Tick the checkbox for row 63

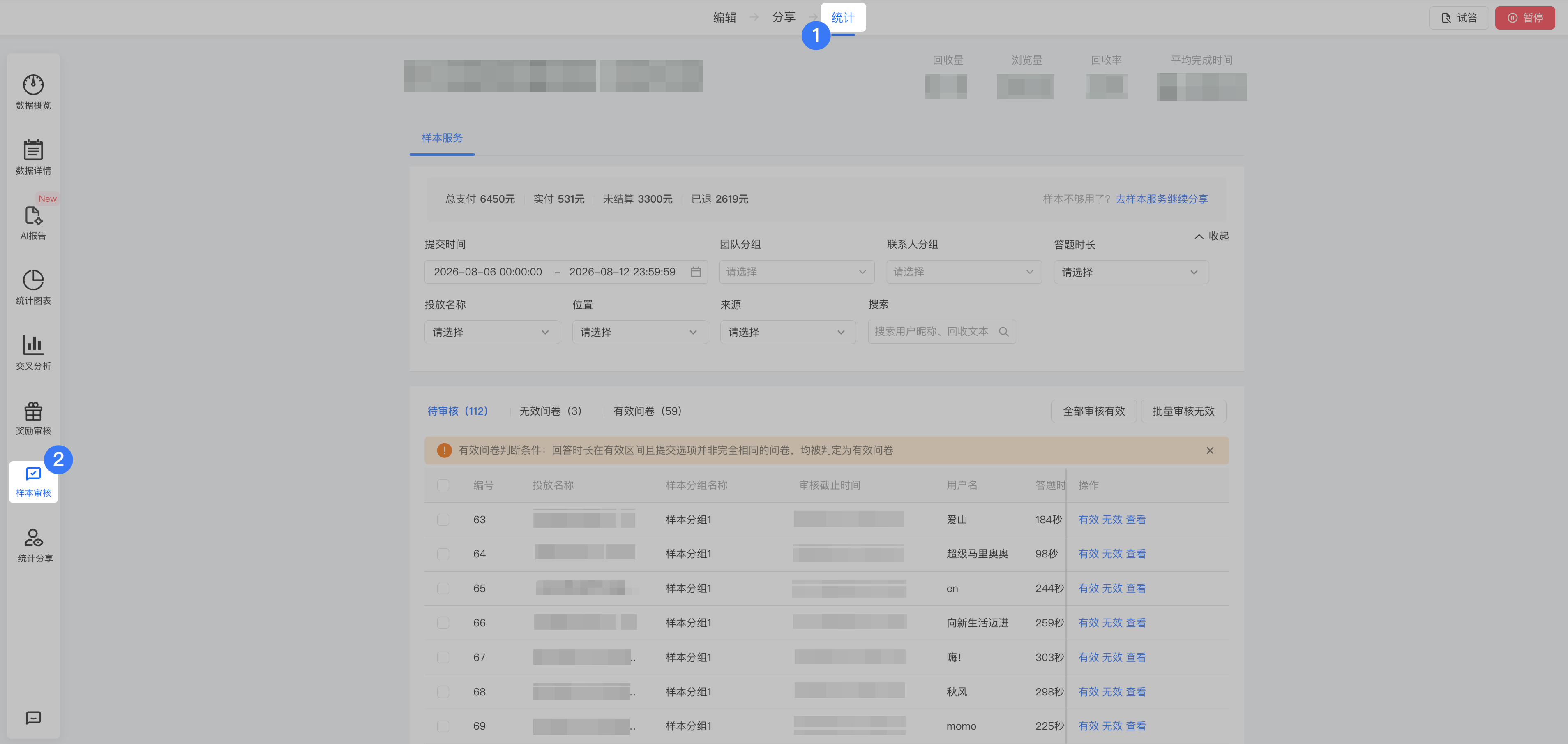coord(443,519)
